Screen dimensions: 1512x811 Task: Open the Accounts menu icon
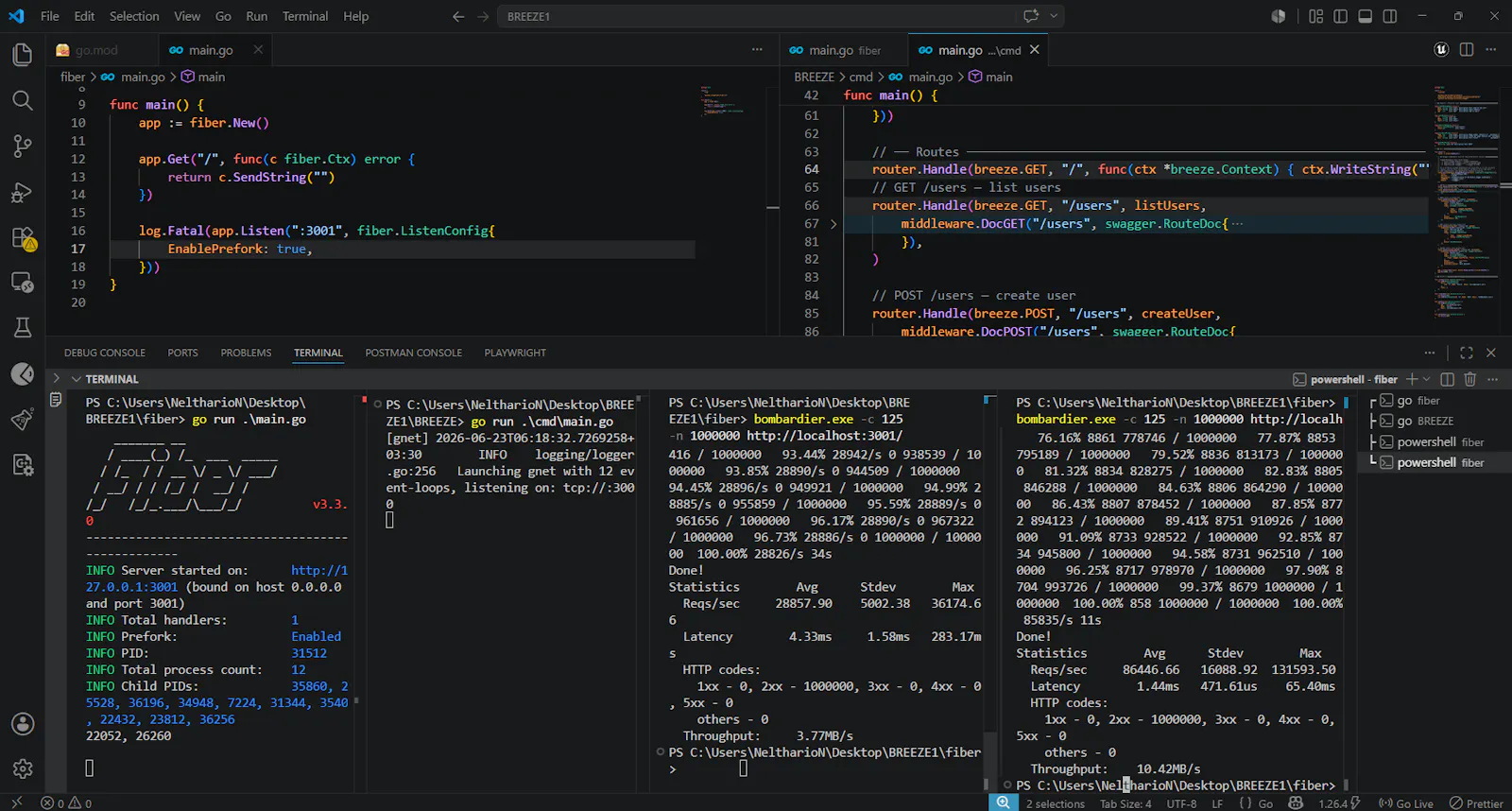point(23,724)
